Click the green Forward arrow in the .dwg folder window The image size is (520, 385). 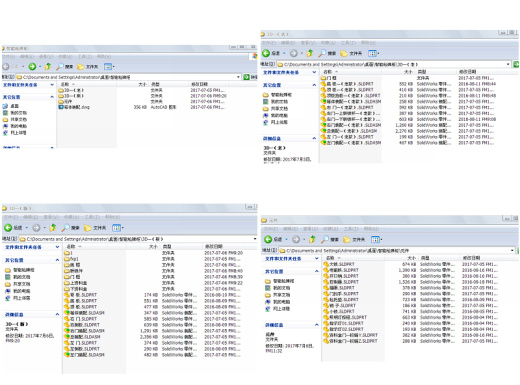(32, 67)
